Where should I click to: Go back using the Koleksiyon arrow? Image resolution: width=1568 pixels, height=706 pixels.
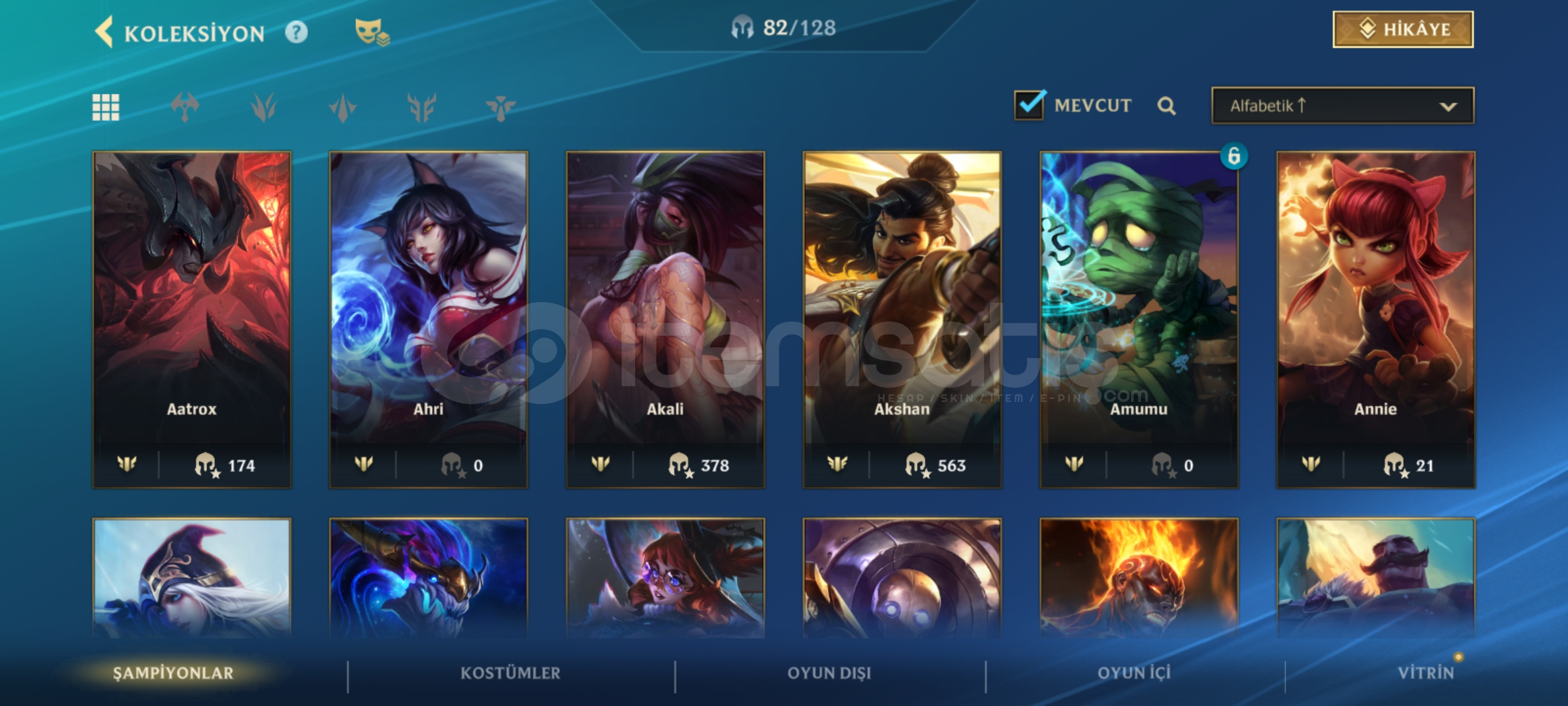pyautogui.click(x=105, y=31)
